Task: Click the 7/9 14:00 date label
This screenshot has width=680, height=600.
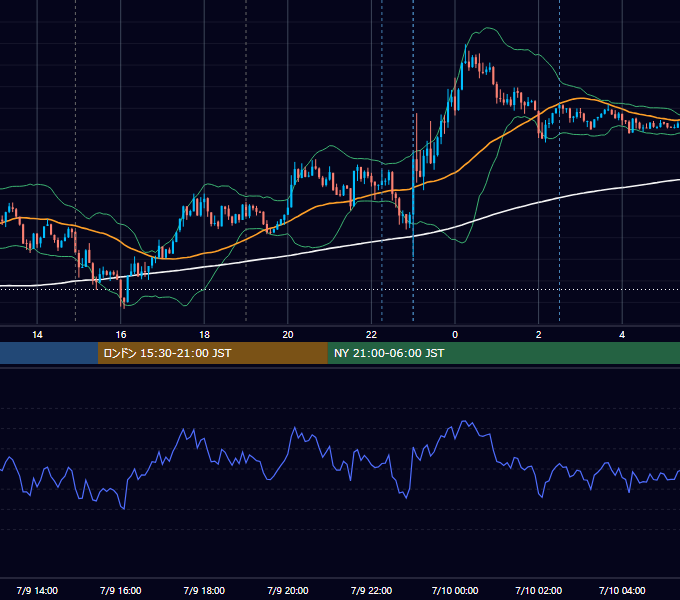Action: click(x=37, y=590)
